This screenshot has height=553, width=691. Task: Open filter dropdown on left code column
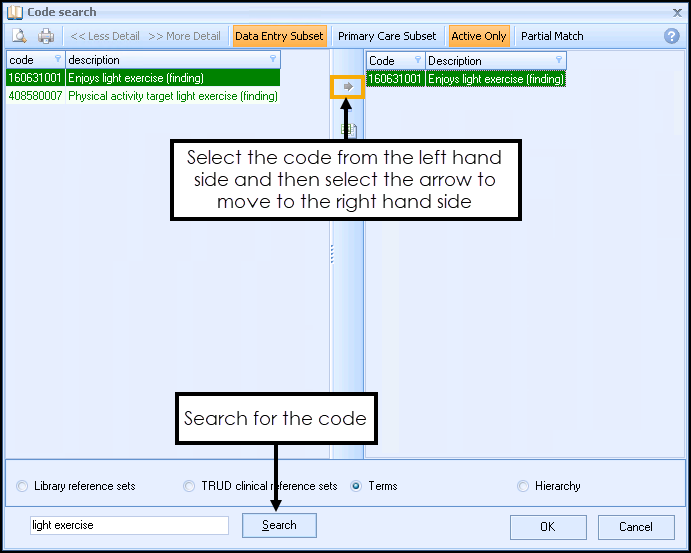click(56, 60)
